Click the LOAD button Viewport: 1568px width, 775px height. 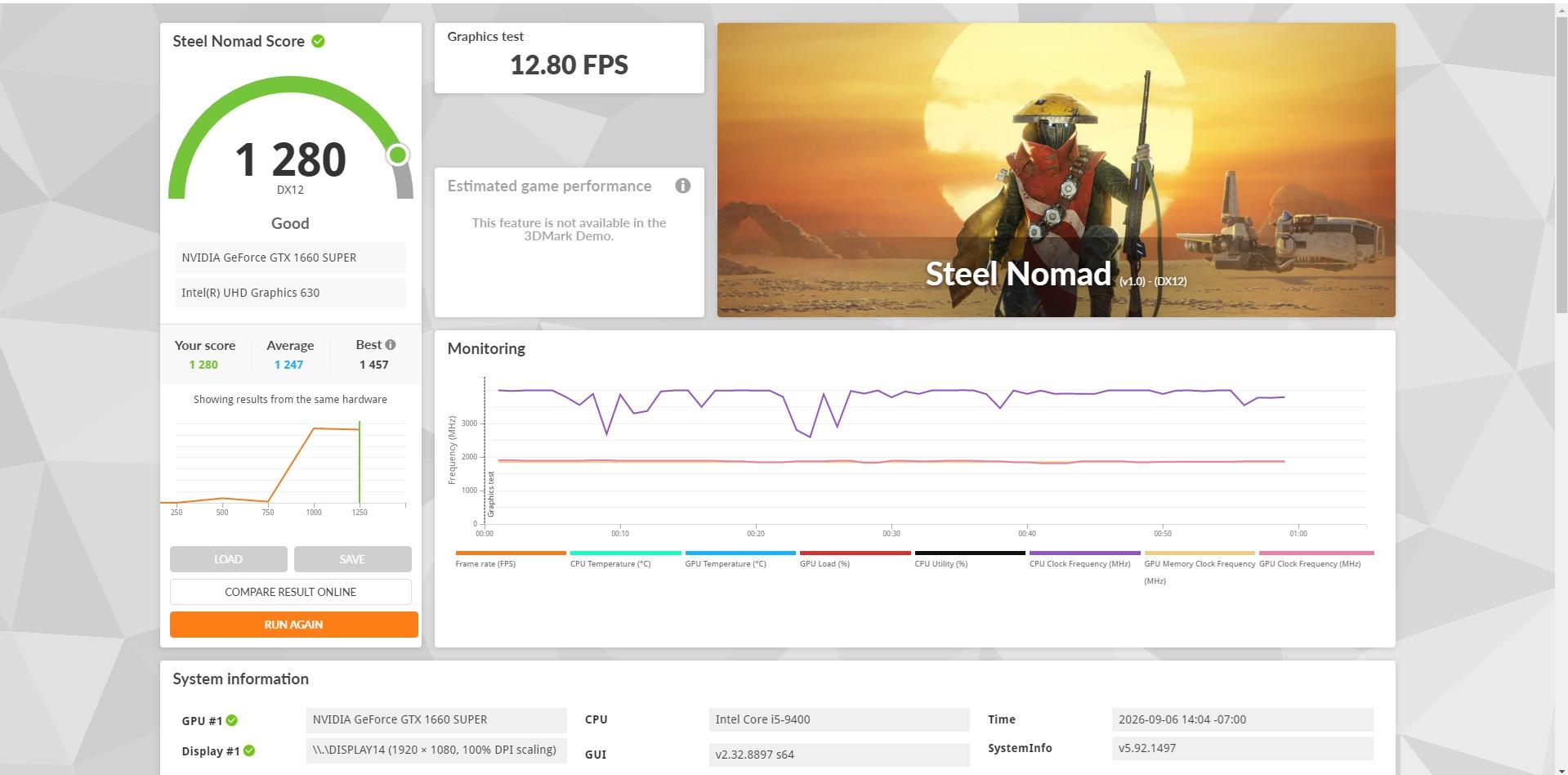[x=229, y=559]
